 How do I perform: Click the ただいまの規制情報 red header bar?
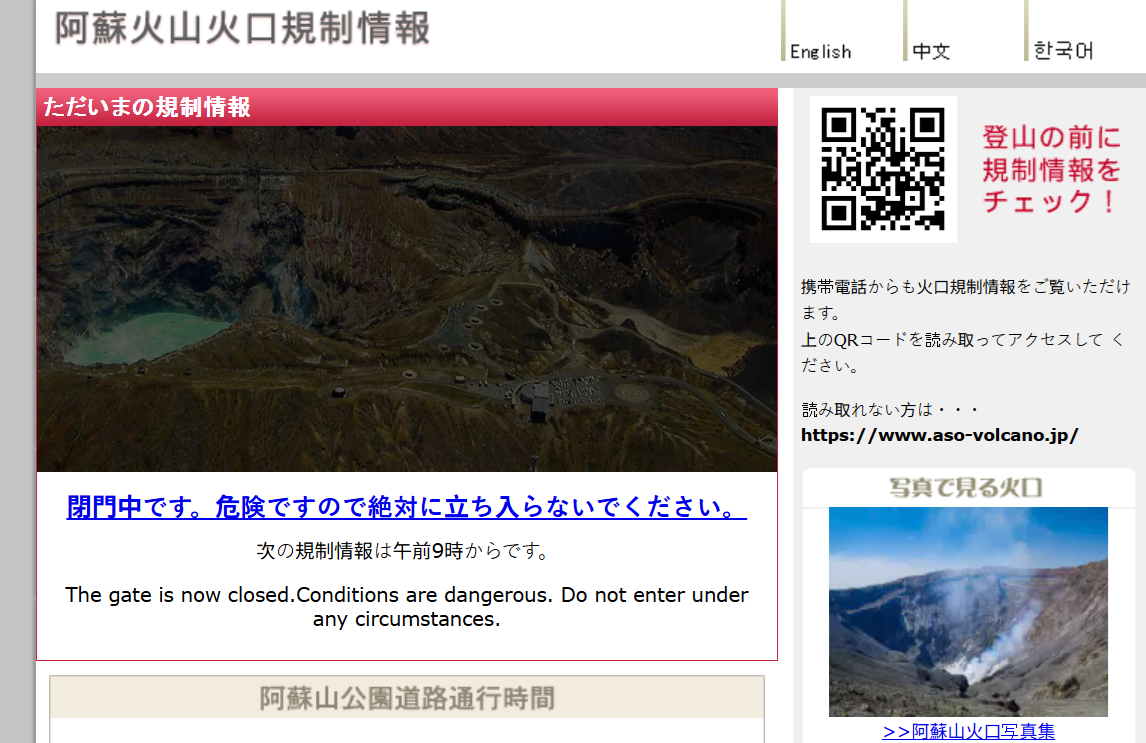click(407, 107)
